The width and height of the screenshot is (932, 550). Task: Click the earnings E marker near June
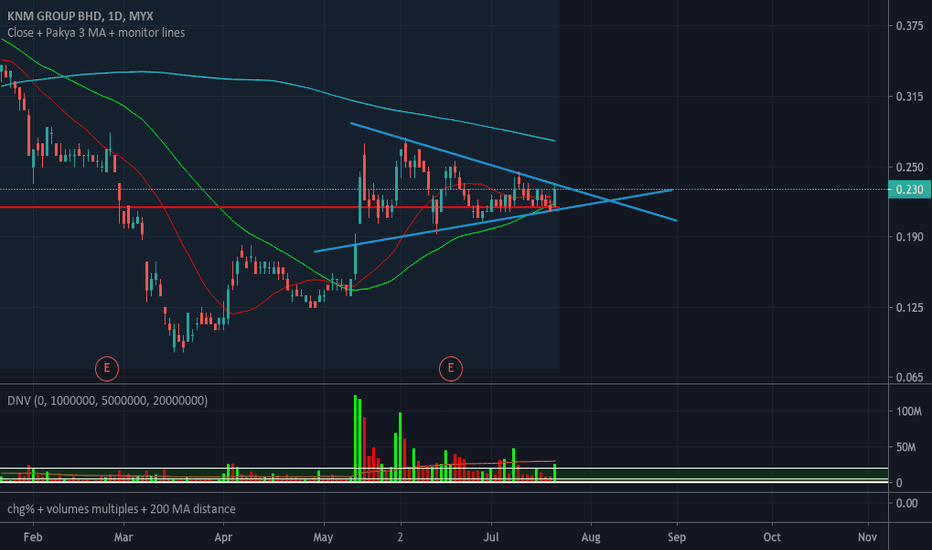(x=451, y=369)
